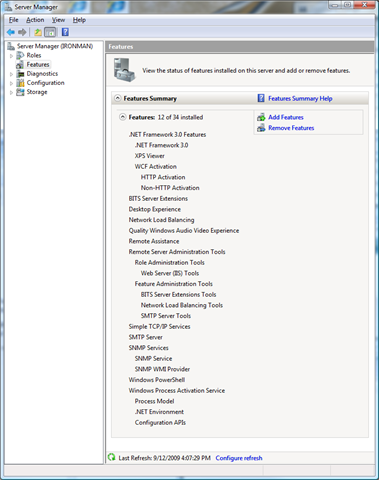Screen dimensions: 379x480
Task: Click the 'Process Model' entry
Action: click(154, 401)
